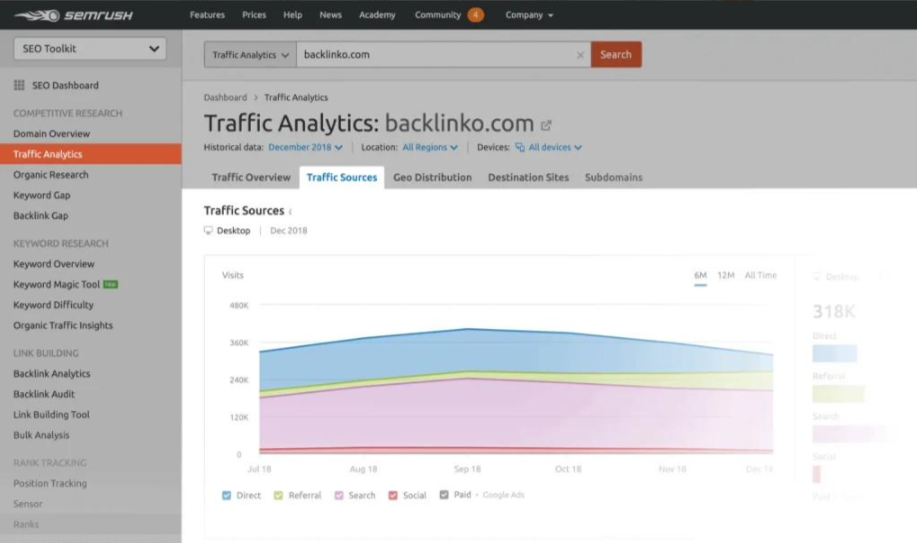This screenshot has height=543, width=917.
Task: Click the Desktop monitor icon
Action: pos(208,231)
